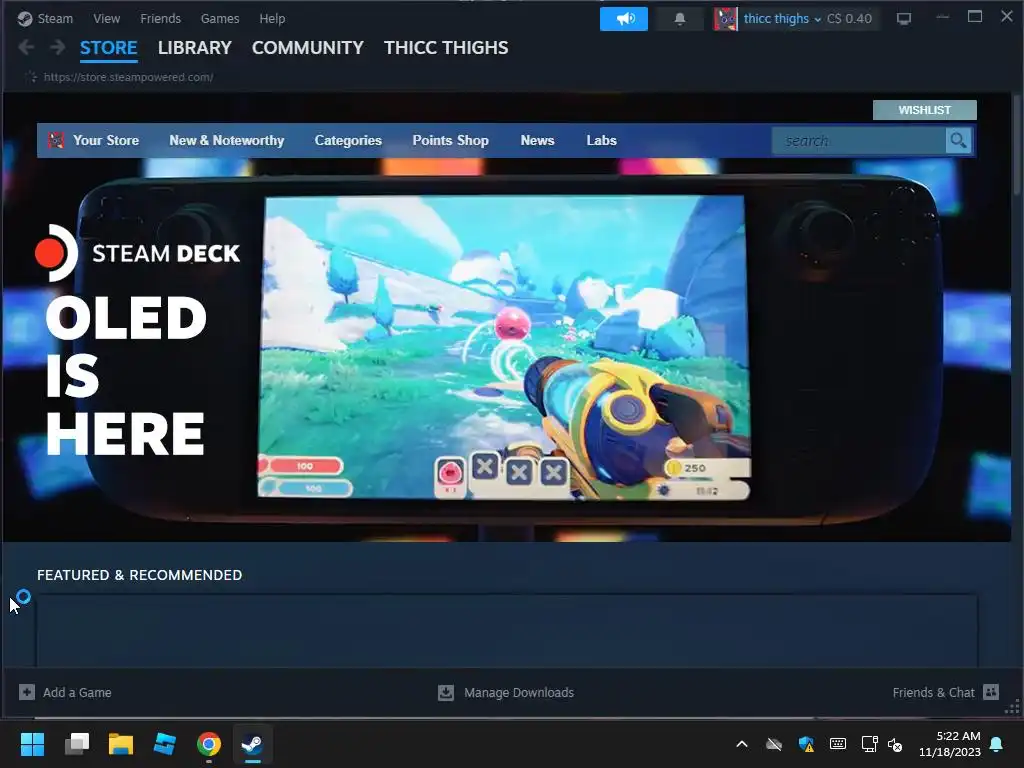This screenshot has height=768, width=1024.
Task: Click the store URL address text
Action: click(x=128, y=77)
